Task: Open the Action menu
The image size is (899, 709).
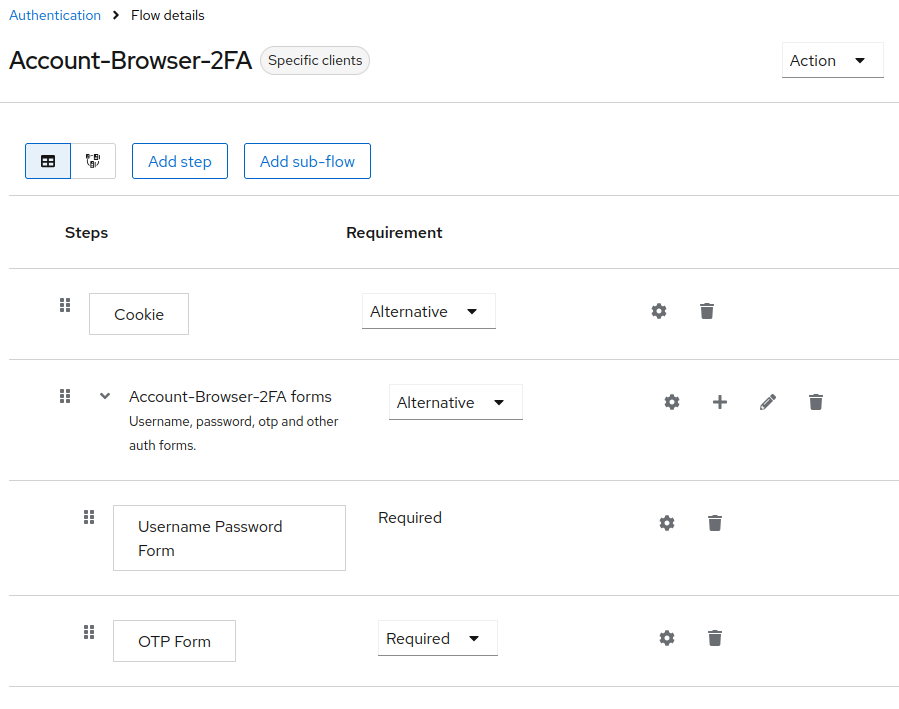Action: (x=832, y=60)
